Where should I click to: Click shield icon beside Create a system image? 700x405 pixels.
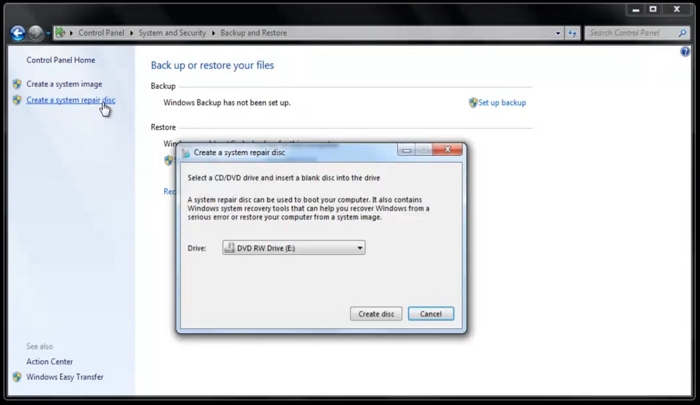[x=17, y=84]
